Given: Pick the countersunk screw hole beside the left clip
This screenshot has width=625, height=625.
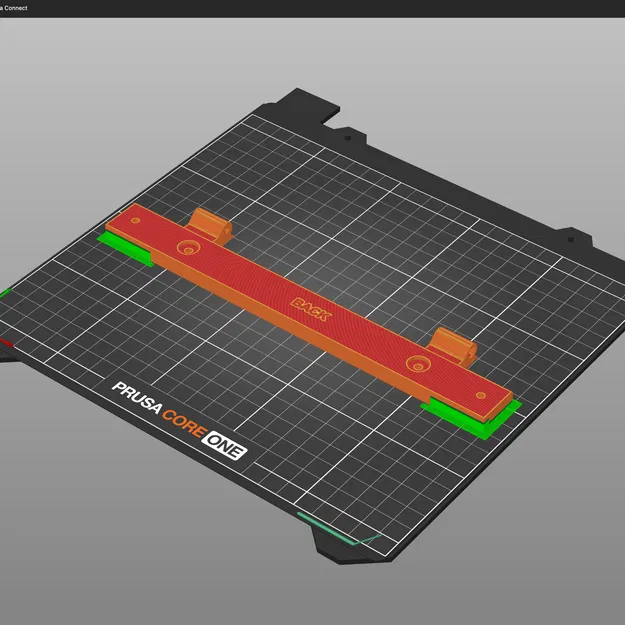Looking at the screenshot, I should pyautogui.click(x=188, y=248).
